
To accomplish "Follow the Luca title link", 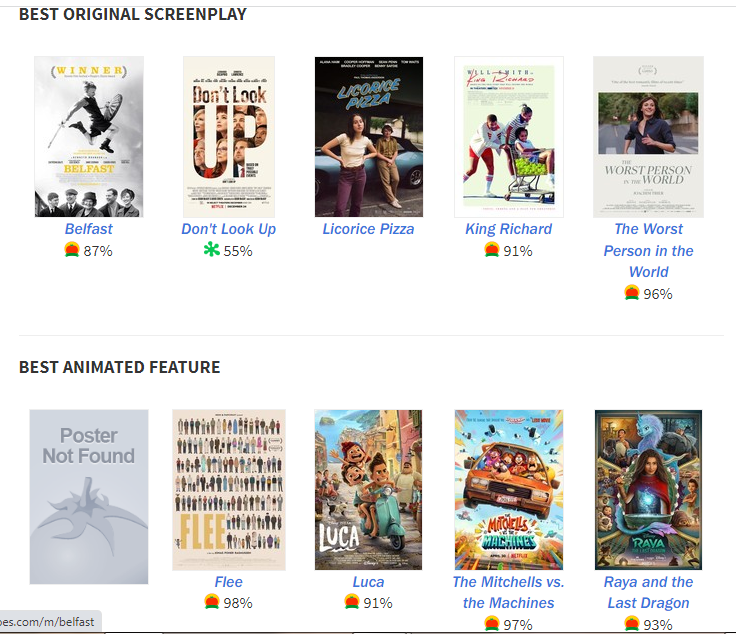I will coord(368,582).
